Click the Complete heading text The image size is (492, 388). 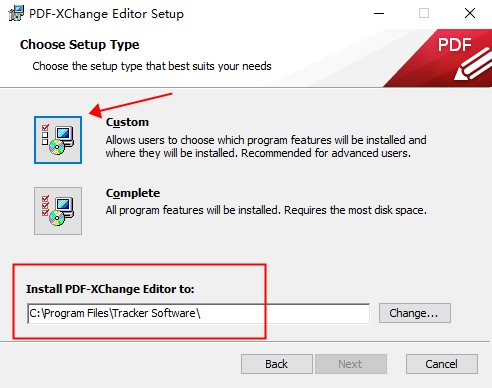coord(133,193)
